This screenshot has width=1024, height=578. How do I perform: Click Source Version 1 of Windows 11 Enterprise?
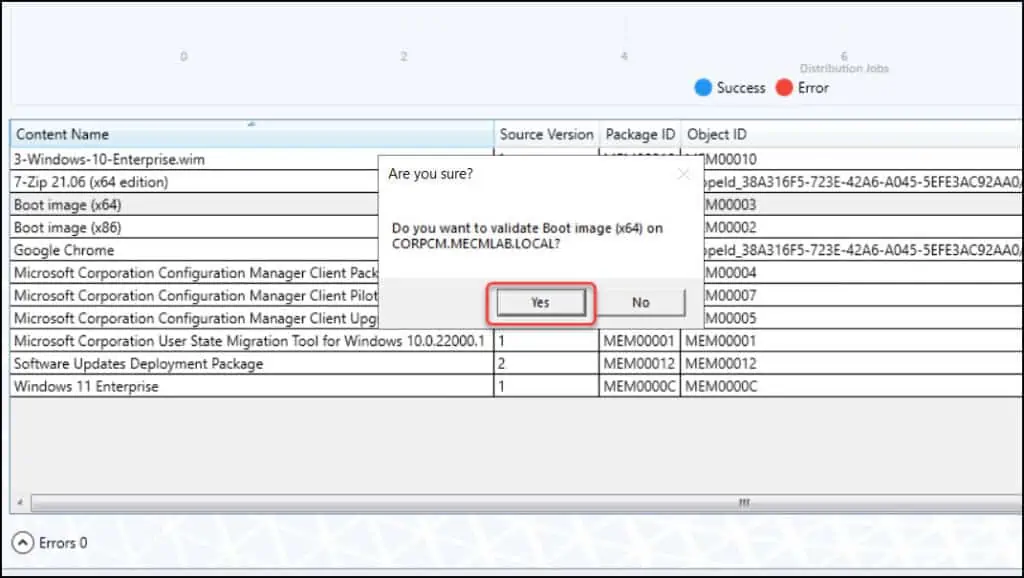tap(547, 386)
